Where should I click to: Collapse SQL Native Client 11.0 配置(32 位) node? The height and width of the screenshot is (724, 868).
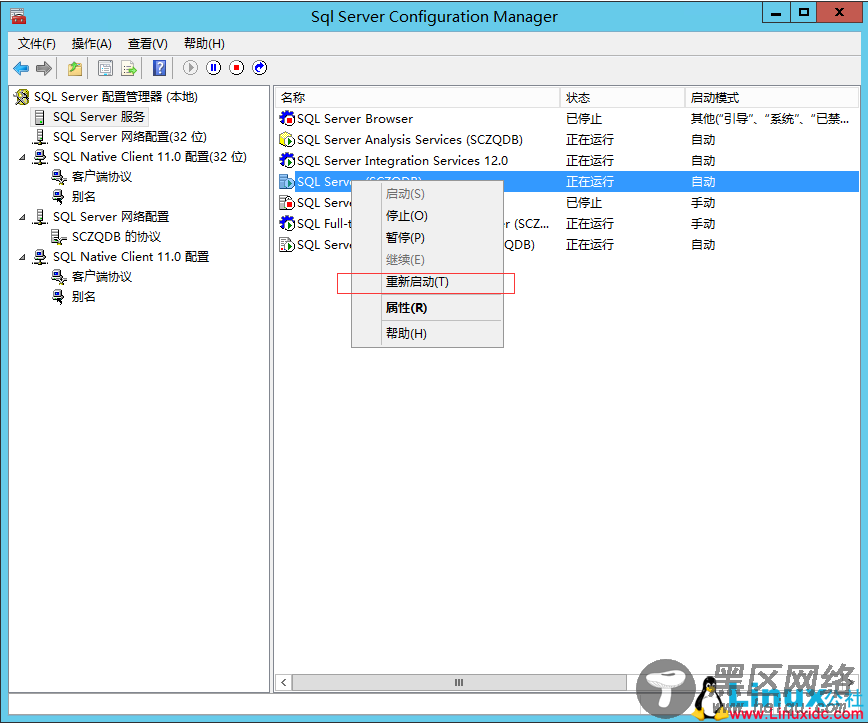coord(22,157)
